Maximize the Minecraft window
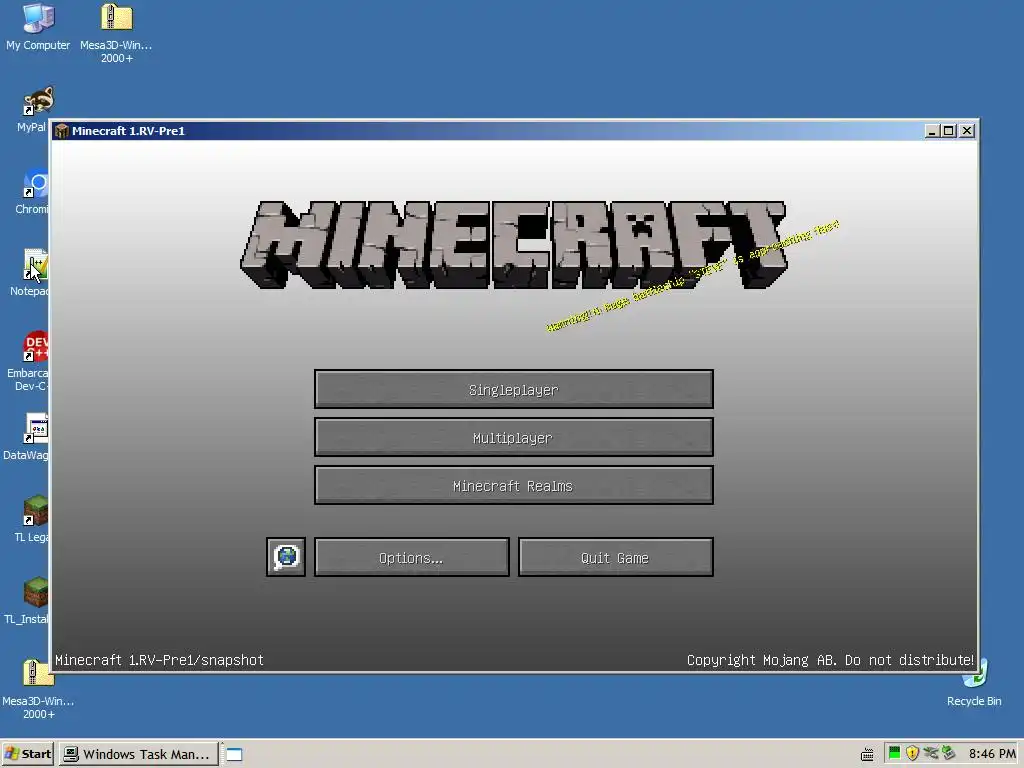The height and width of the screenshot is (768, 1024). (x=948, y=131)
